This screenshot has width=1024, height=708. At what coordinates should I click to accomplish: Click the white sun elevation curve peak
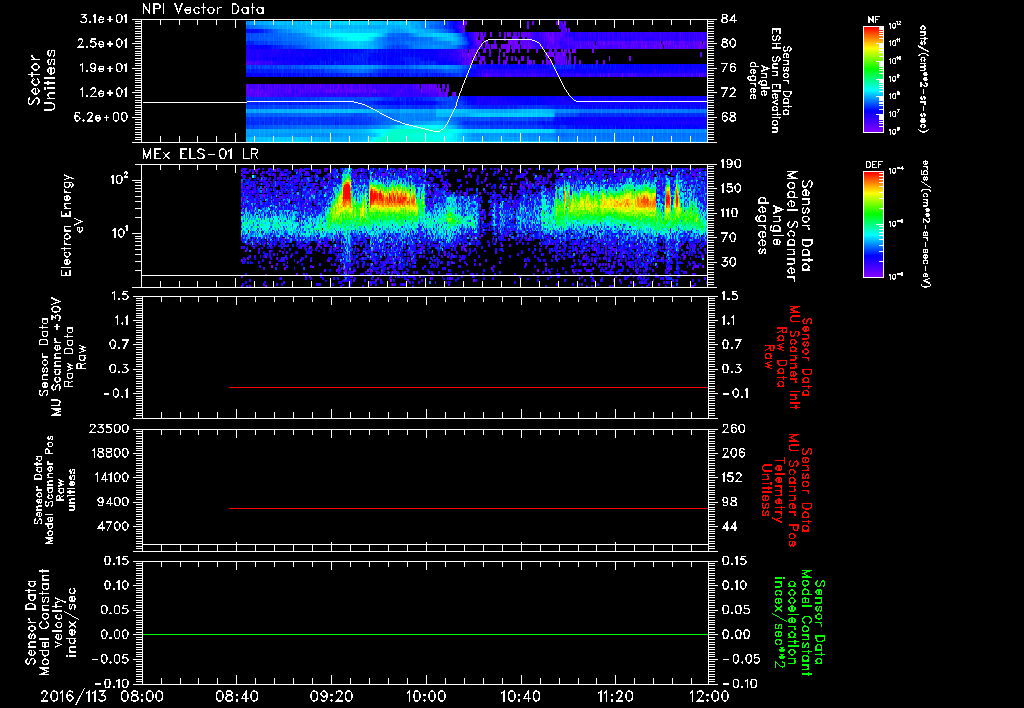tap(513, 40)
